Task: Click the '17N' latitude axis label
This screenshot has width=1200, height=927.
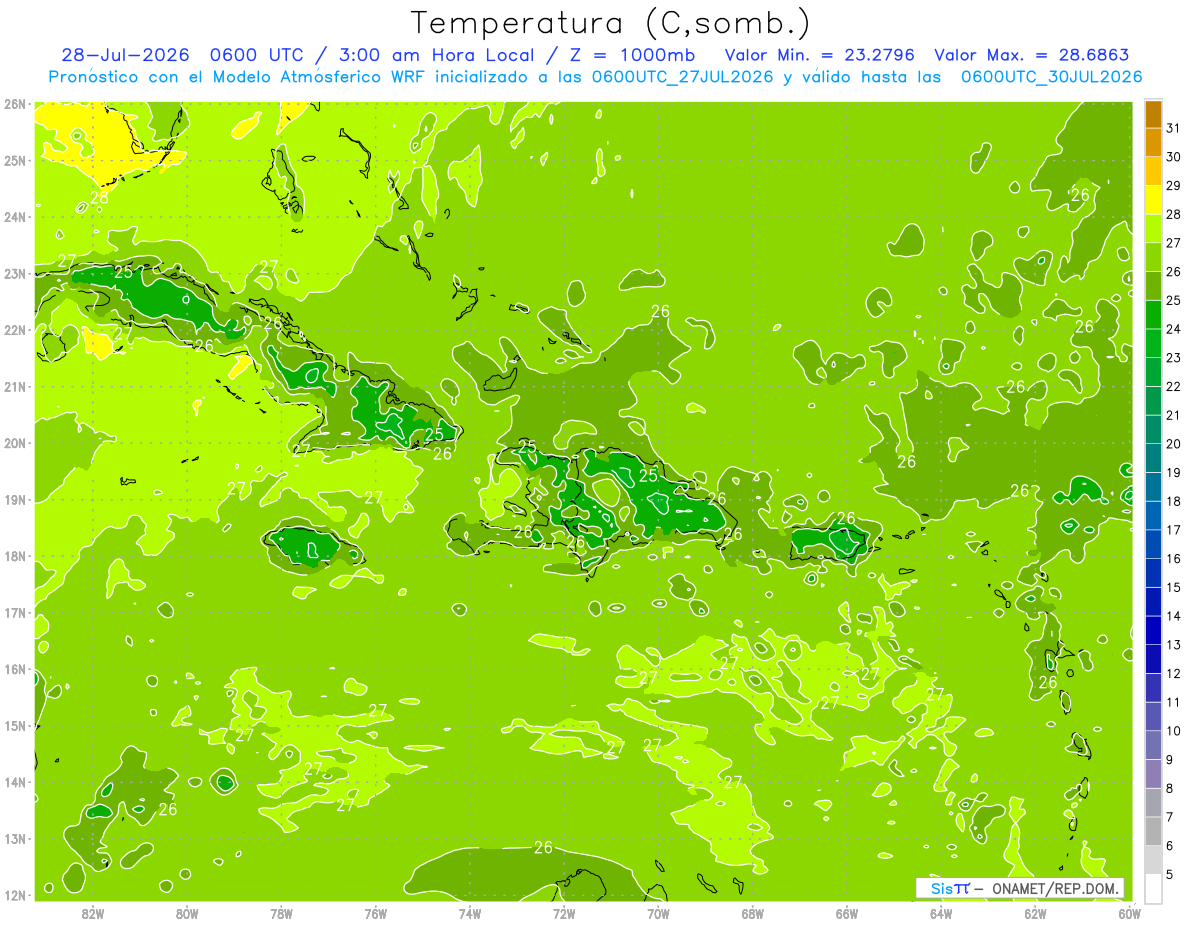Action: tap(15, 612)
